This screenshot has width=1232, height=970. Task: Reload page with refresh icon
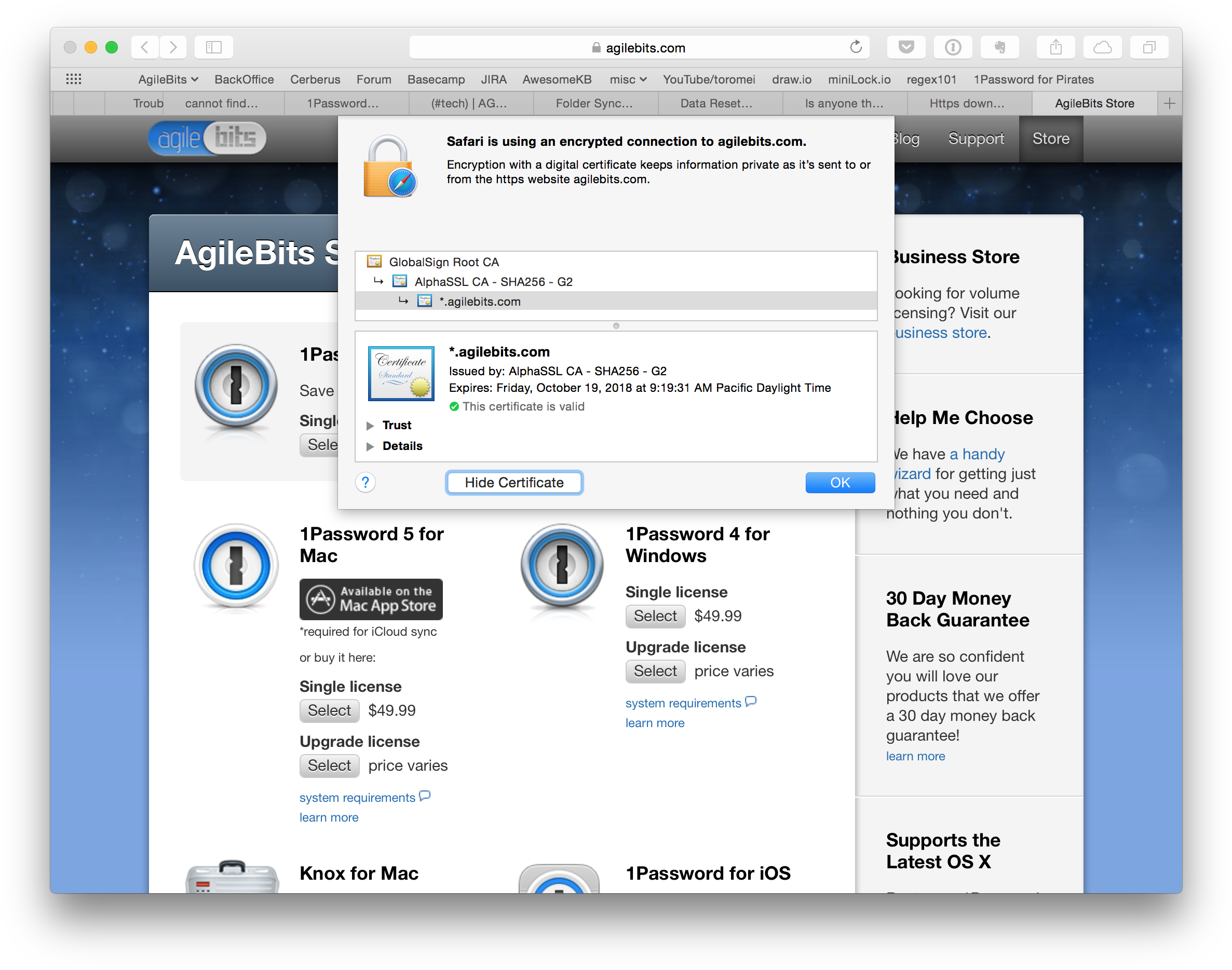(856, 47)
